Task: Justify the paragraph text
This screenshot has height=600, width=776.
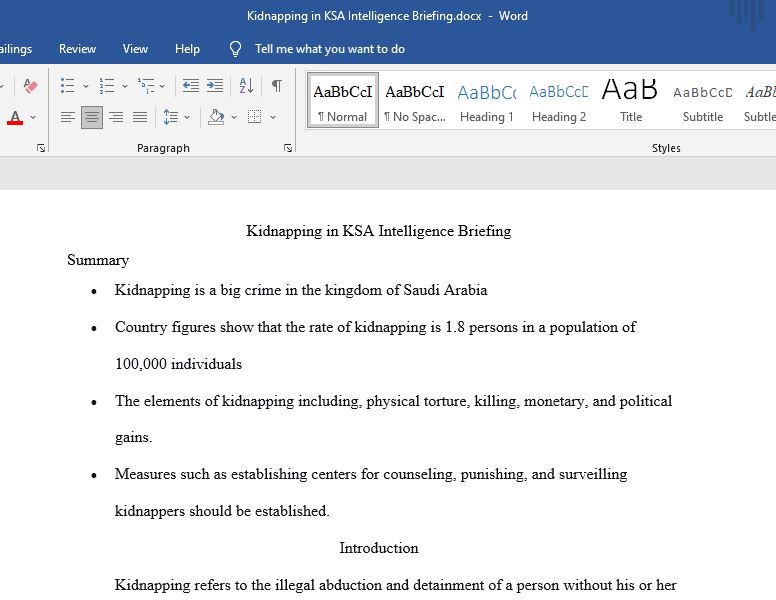Action: tap(140, 117)
